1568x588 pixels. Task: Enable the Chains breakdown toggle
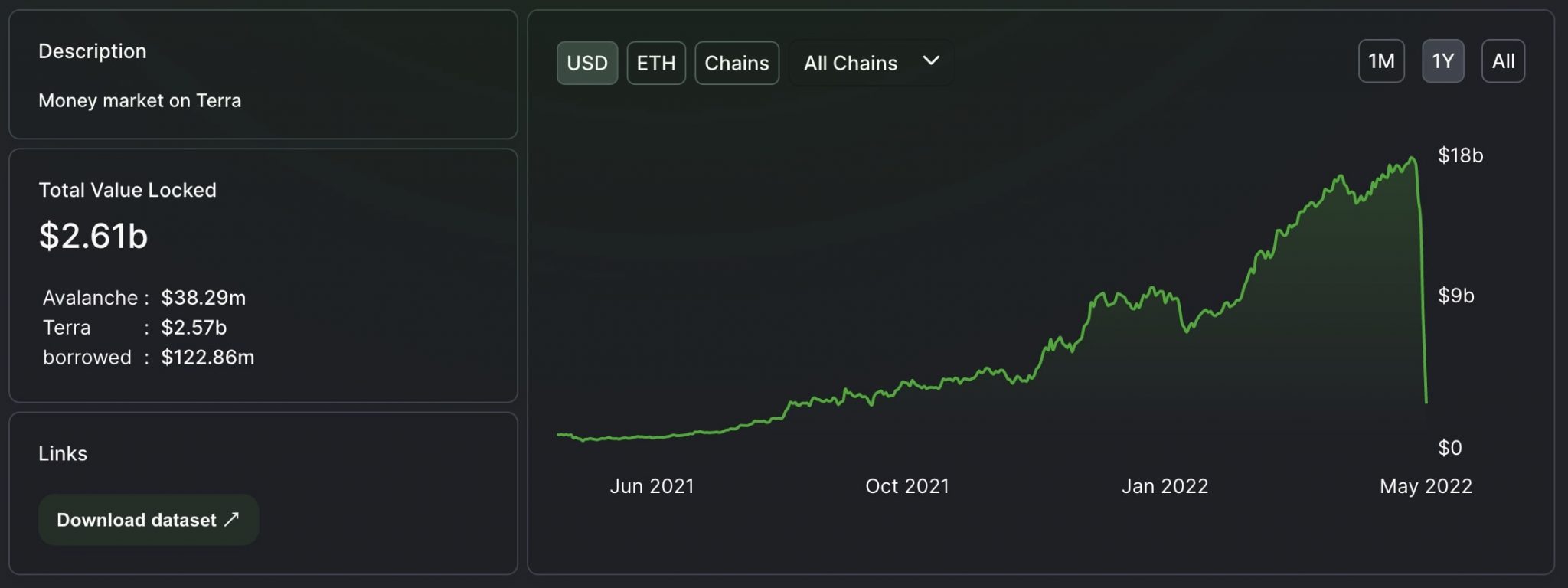[737, 63]
